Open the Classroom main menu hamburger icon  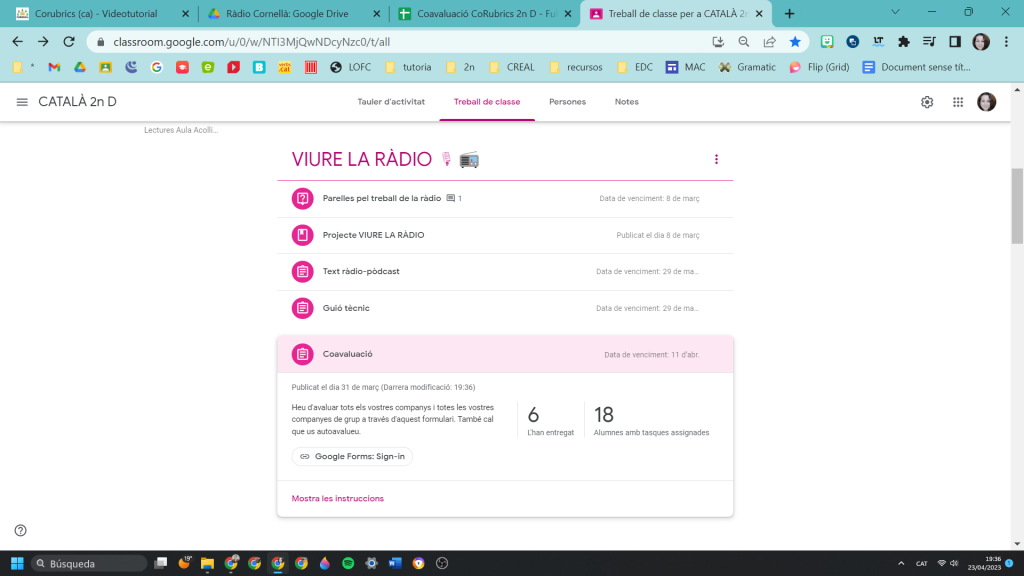(x=22, y=102)
